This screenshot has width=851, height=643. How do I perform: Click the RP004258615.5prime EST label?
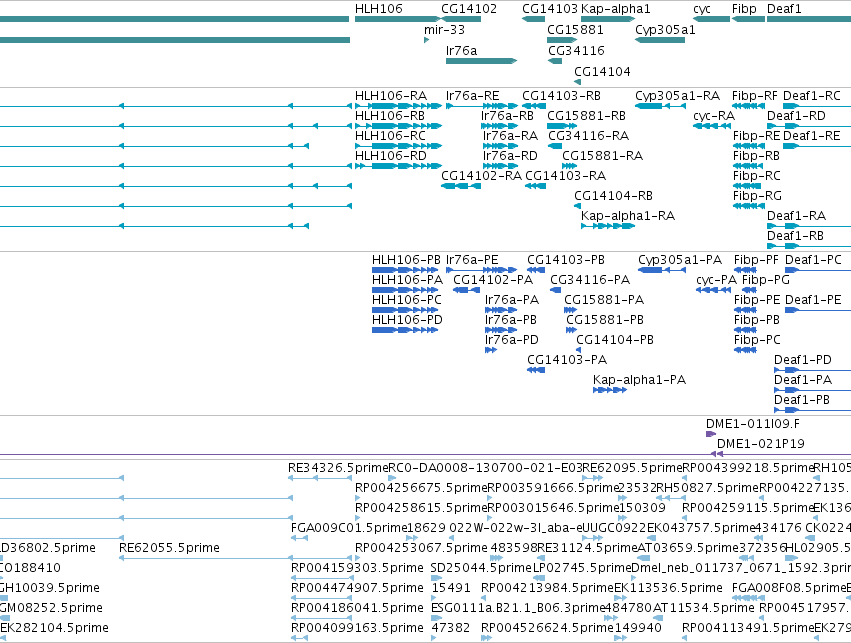(x=421, y=508)
